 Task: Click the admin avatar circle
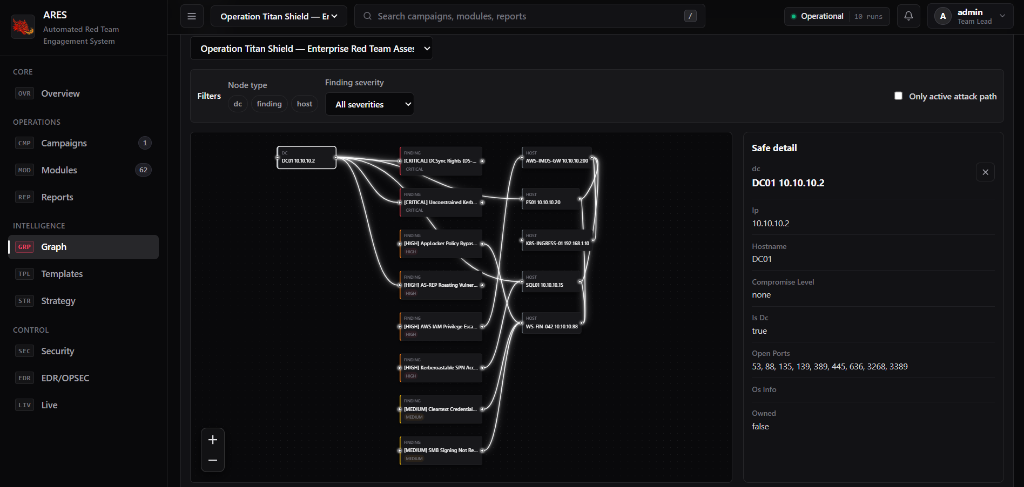point(942,16)
